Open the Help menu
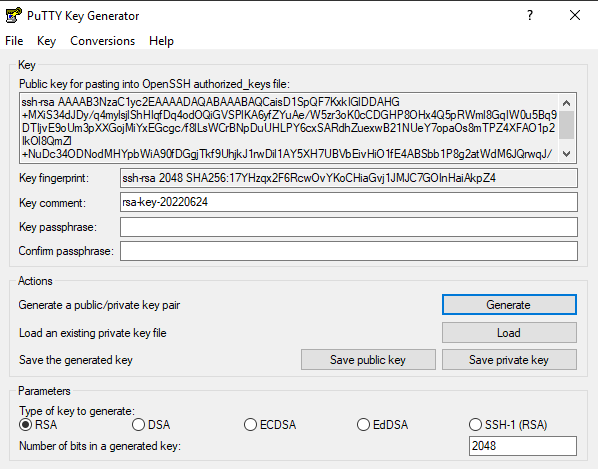The image size is (598, 469). [161, 41]
